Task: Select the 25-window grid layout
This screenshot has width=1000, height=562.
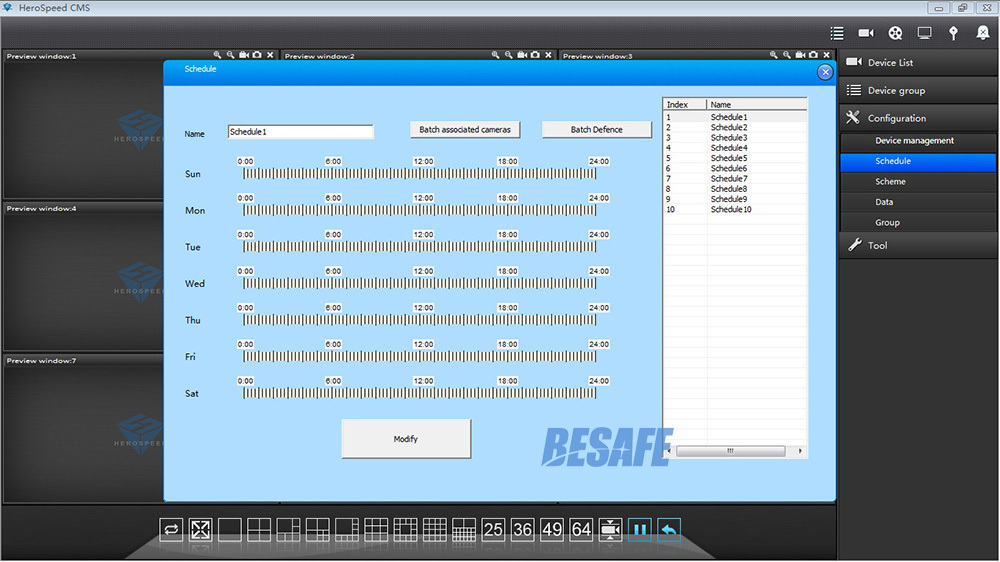Action: pos(493,530)
